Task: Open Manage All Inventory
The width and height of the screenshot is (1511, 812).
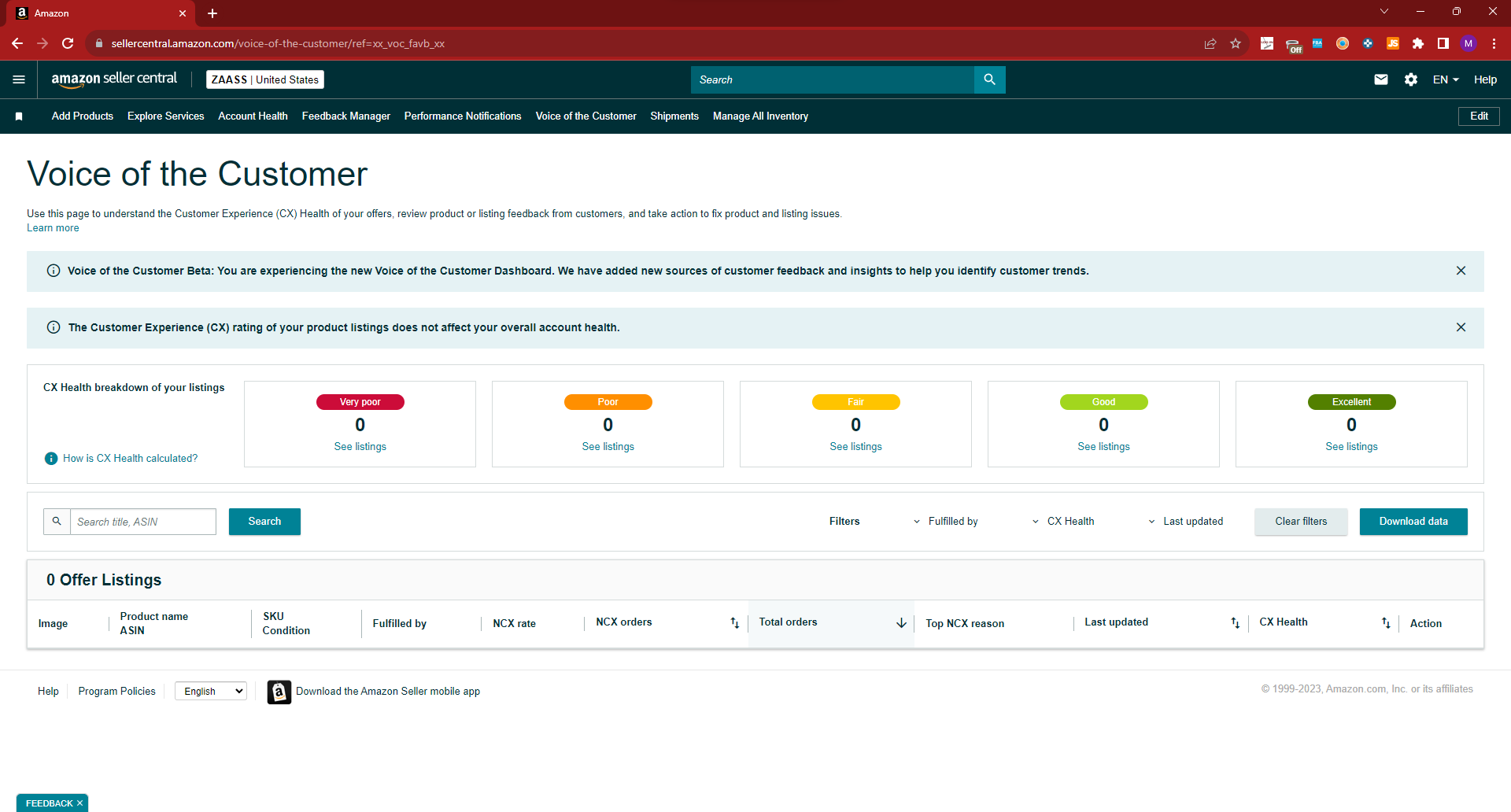Action: click(760, 116)
